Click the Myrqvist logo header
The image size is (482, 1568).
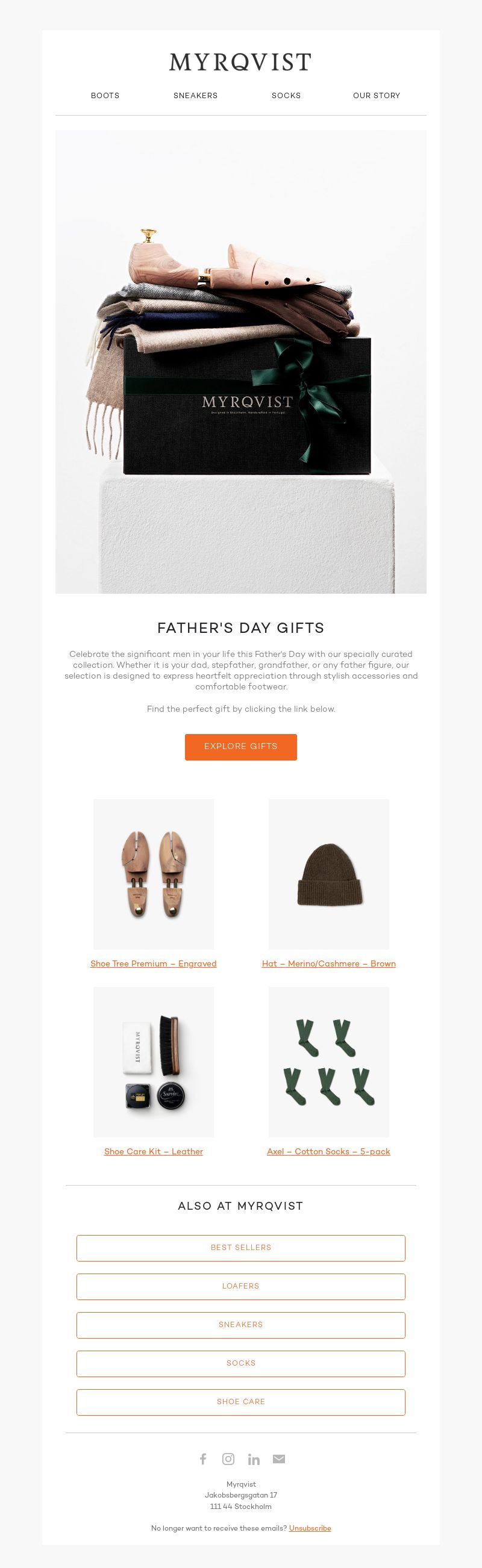point(240,62)
